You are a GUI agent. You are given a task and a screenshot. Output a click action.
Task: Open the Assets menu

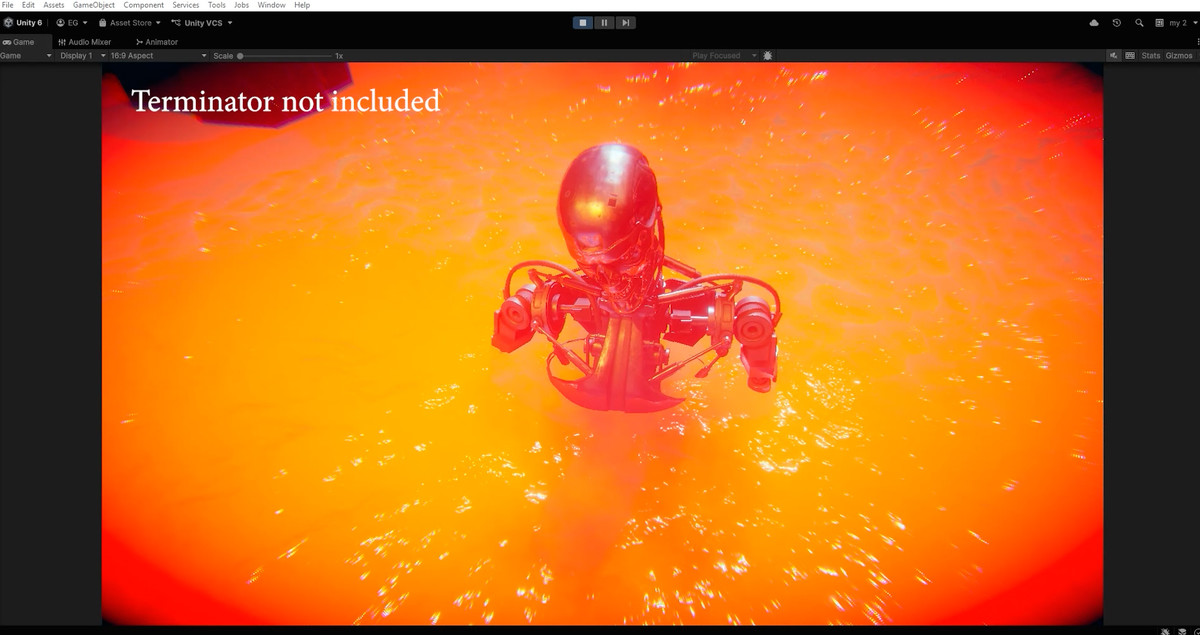(53, 5)
